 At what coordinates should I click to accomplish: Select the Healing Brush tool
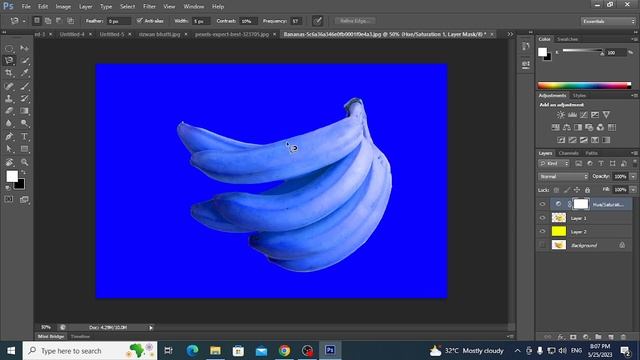(9, 86)
